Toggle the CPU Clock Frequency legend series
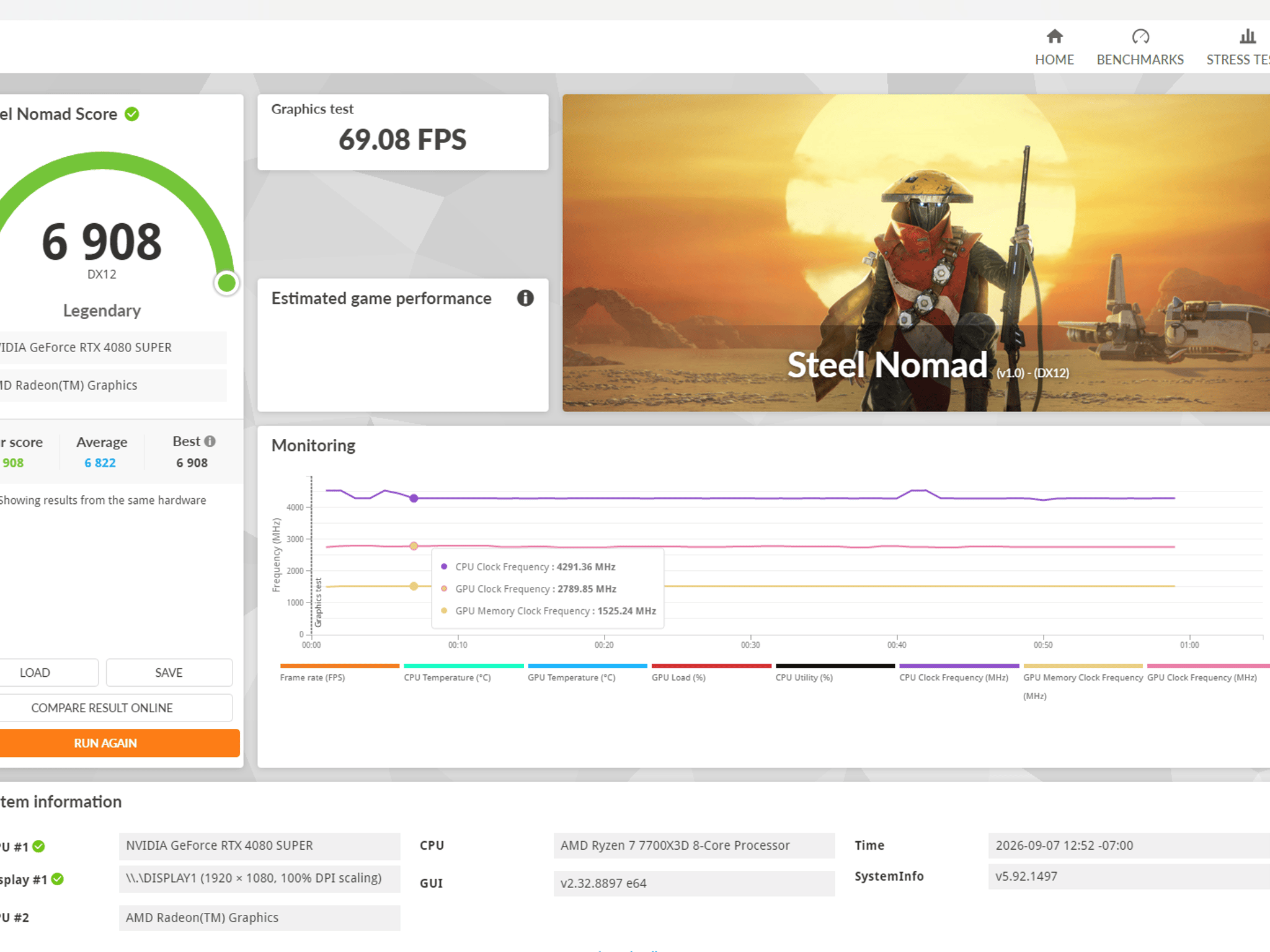The width and height of the screenshot is (1270, 952). tap(959, 673)
